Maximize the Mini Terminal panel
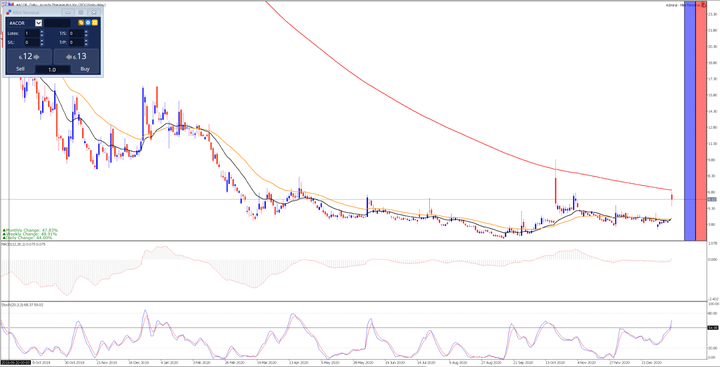The width and height of the screenshot is (720, 367). tap(81, 12)
